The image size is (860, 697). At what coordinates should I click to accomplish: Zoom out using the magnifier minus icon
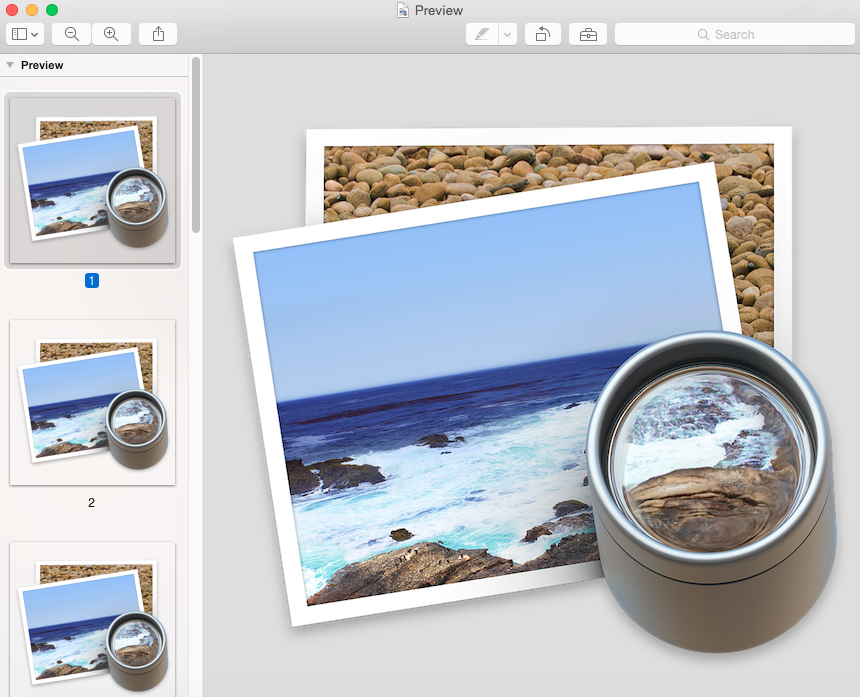tap(72, 34)
